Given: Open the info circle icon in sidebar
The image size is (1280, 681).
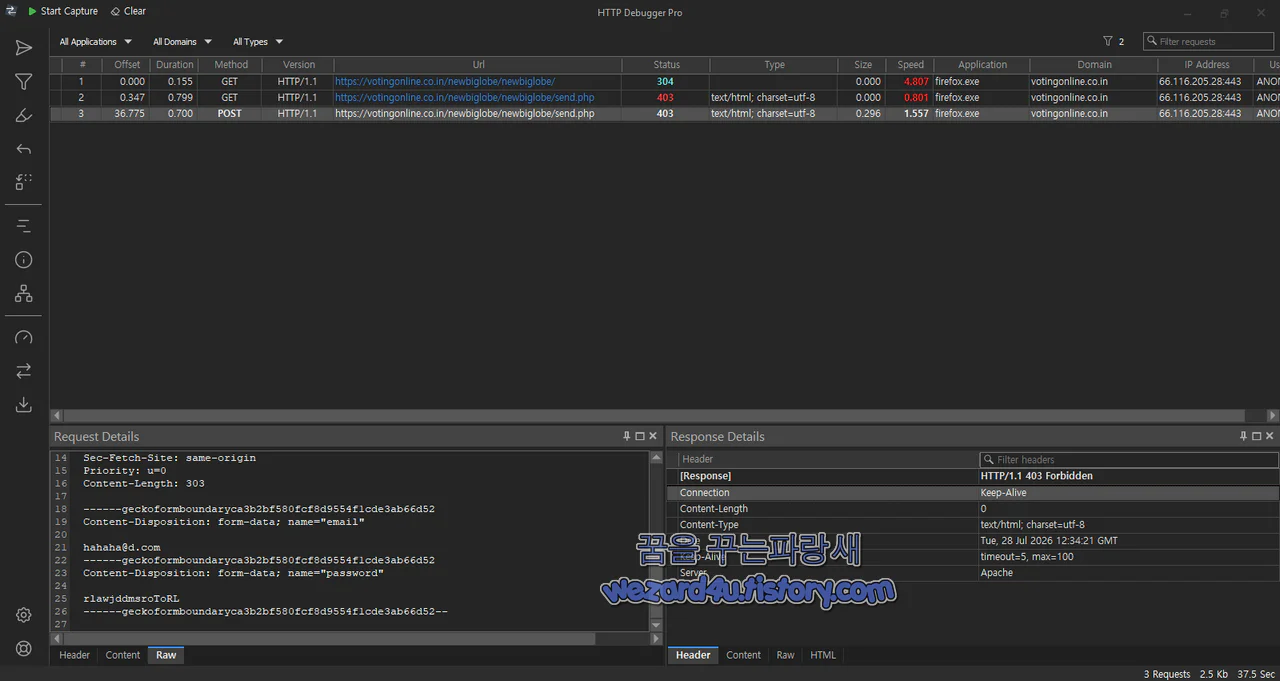Looking at the screenshot, I should (x=24, y=260).
